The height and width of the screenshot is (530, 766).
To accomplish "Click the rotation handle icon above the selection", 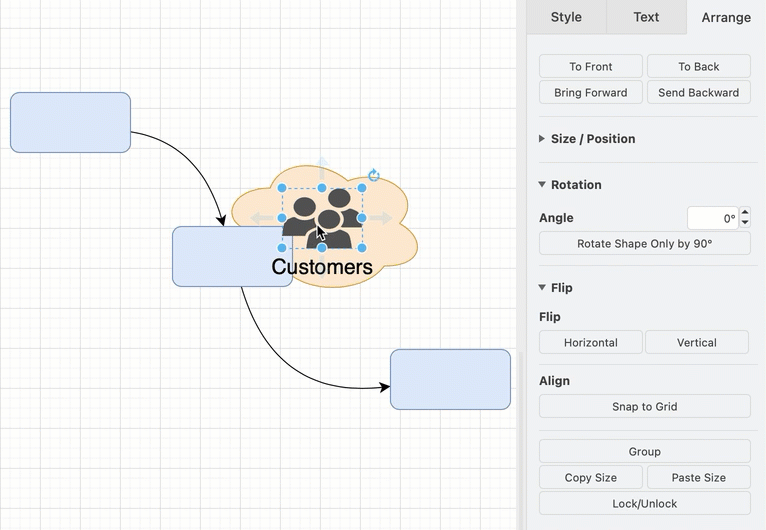I will point(374,175).
